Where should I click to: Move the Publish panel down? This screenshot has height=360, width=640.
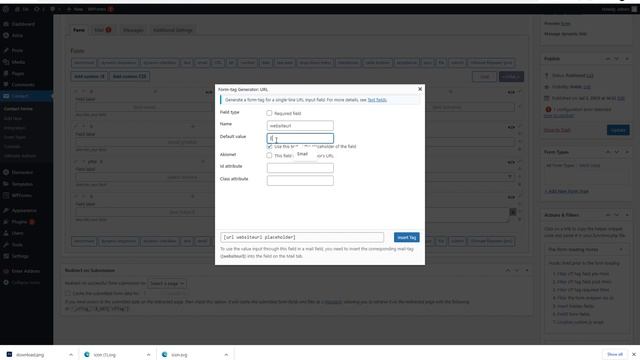(617, 59)
